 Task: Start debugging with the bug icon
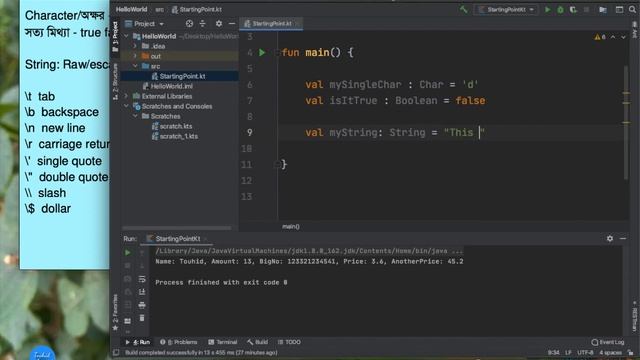pos(560,9)
